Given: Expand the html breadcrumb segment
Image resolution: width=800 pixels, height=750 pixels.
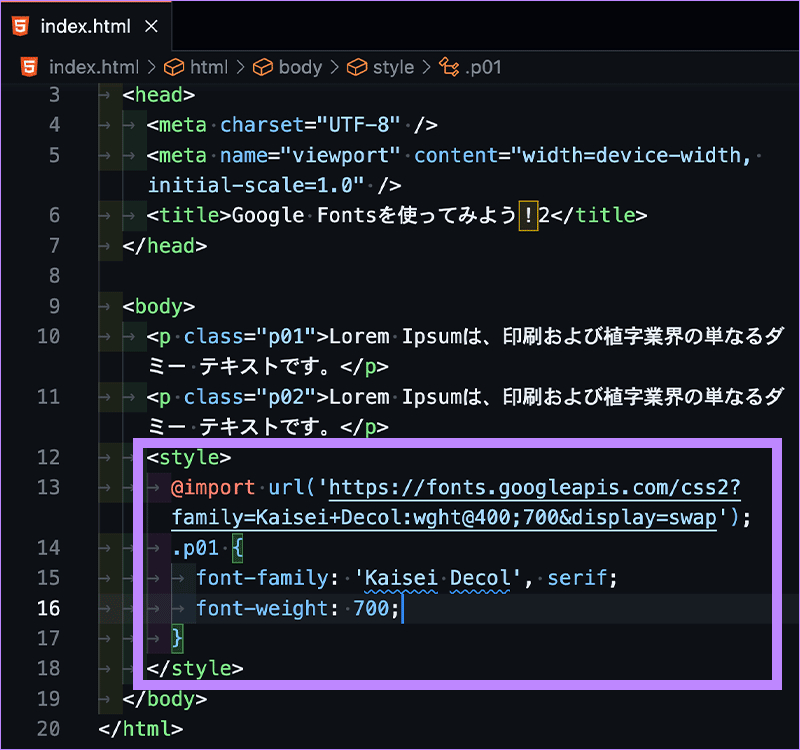Looking at the screenshot, I should [x=209, y=68].
